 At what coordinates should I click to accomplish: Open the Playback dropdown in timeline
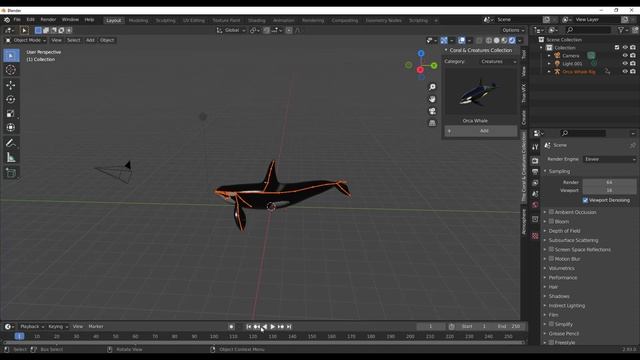32,327
